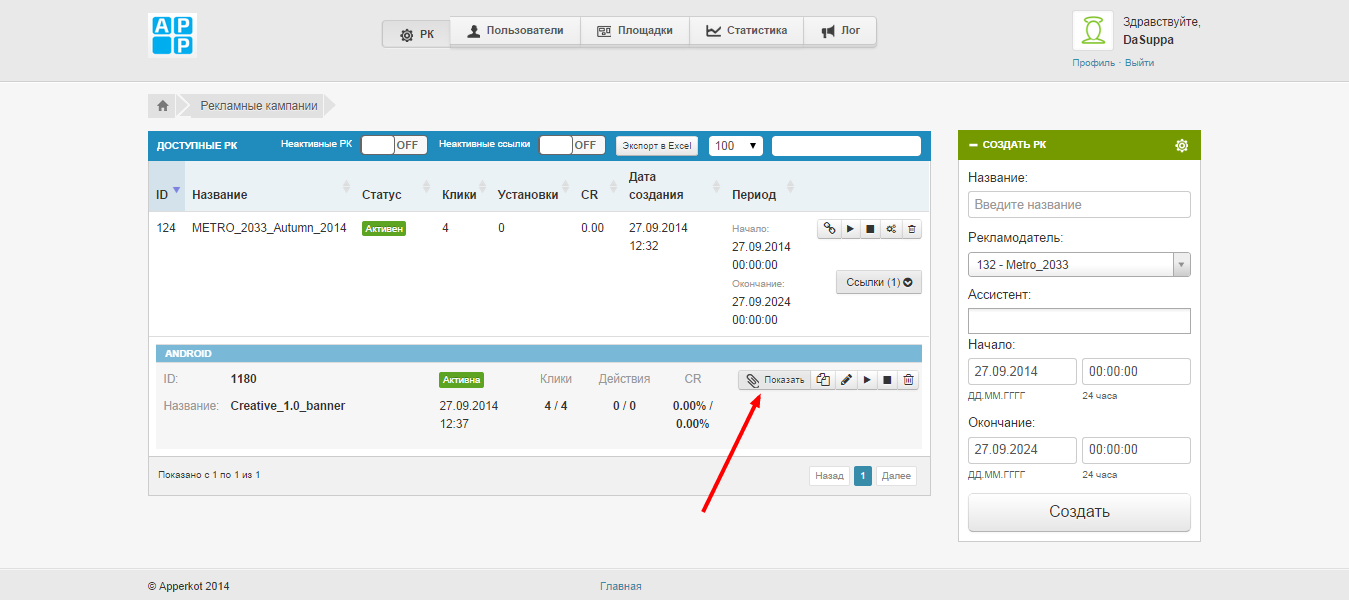Stop link 1180 with stop icon
Viewport: 1349px width, 600px height.
coord(887,380)
